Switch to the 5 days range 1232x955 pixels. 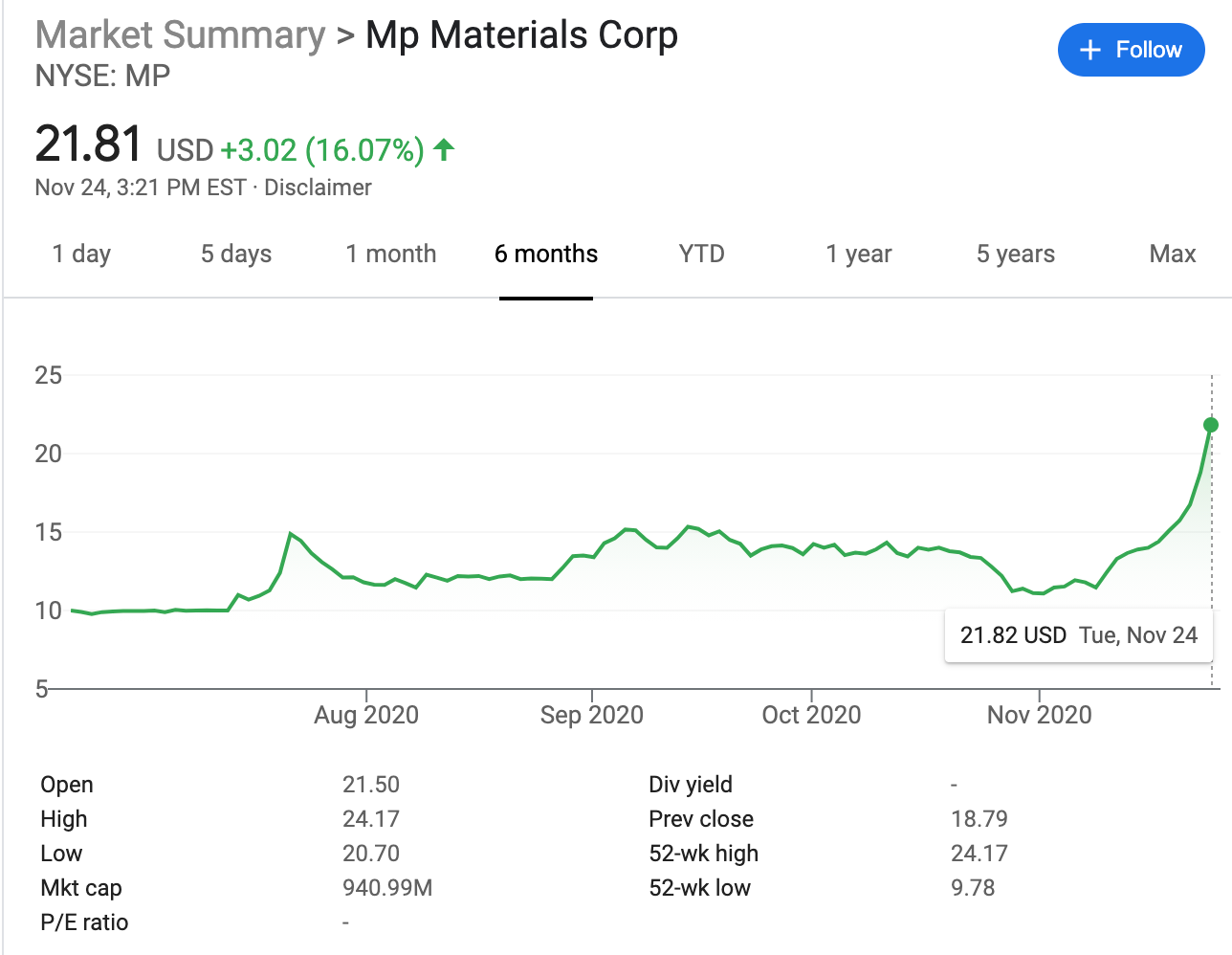[x=236, y=254]
